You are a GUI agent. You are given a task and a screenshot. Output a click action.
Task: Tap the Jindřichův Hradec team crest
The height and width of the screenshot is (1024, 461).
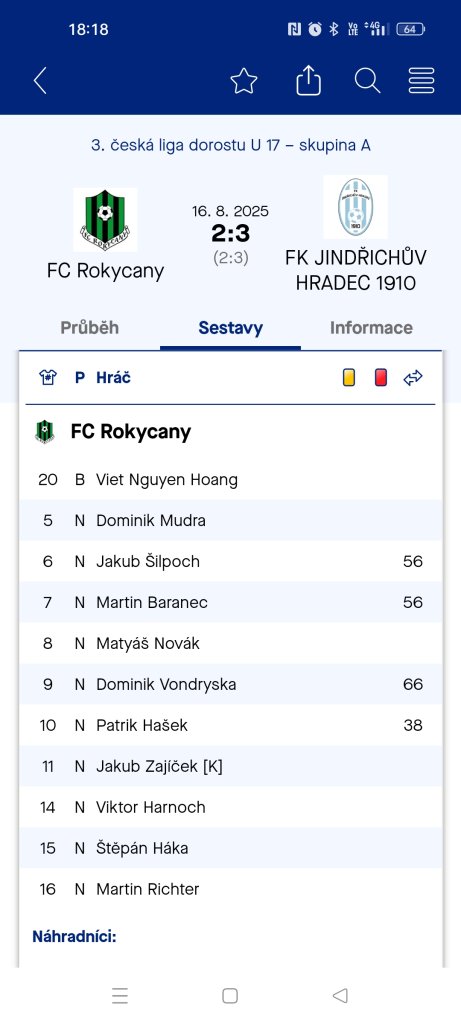[355, 207]
